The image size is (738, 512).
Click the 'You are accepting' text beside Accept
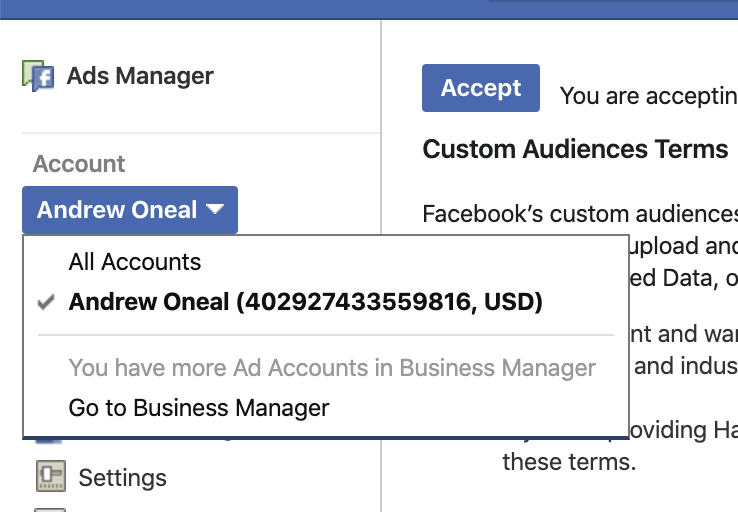pyautogui.click(x=649, y=96)
